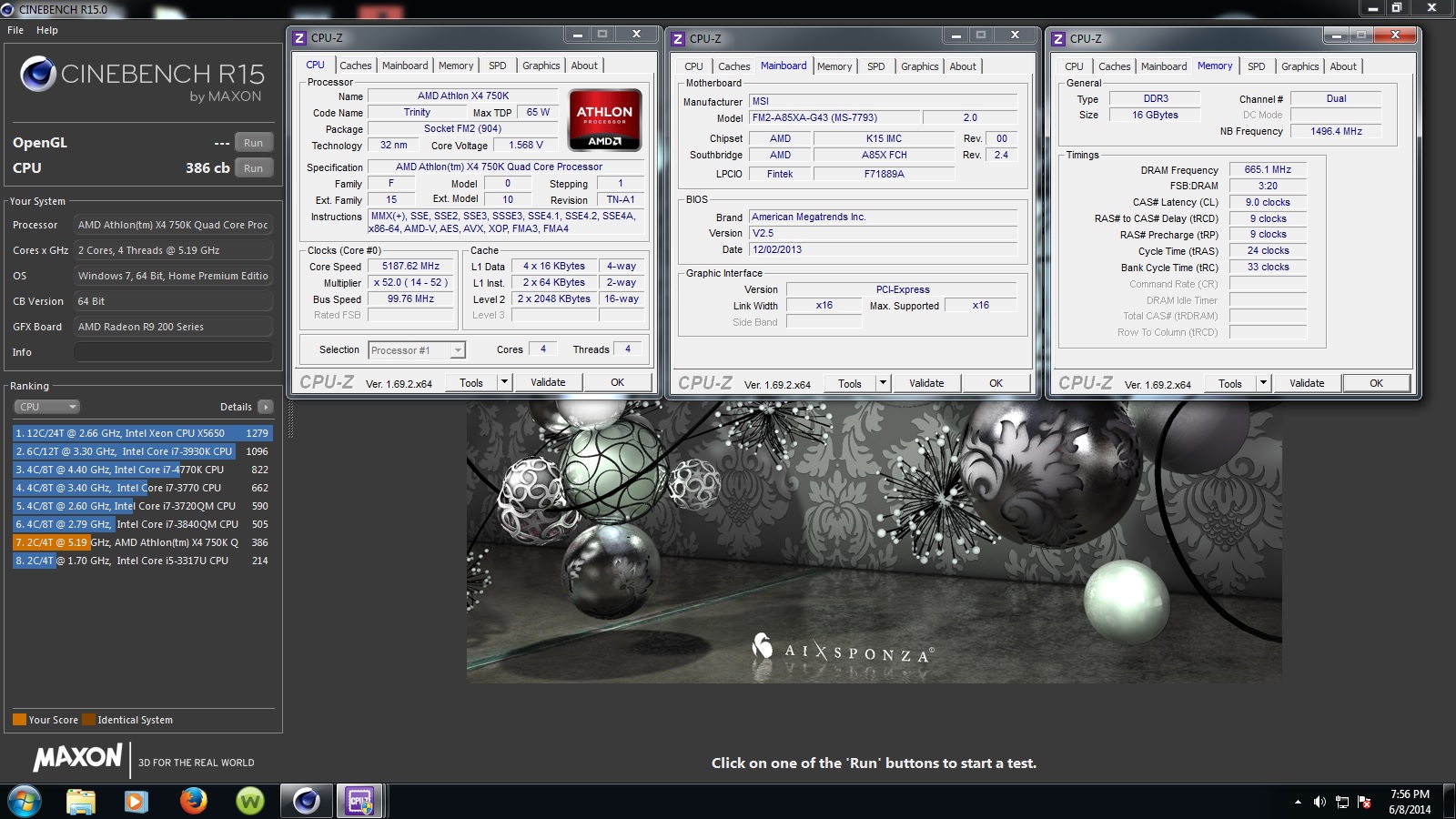Select CPU tab in Memory CPU-Z window

point(1074,66)
